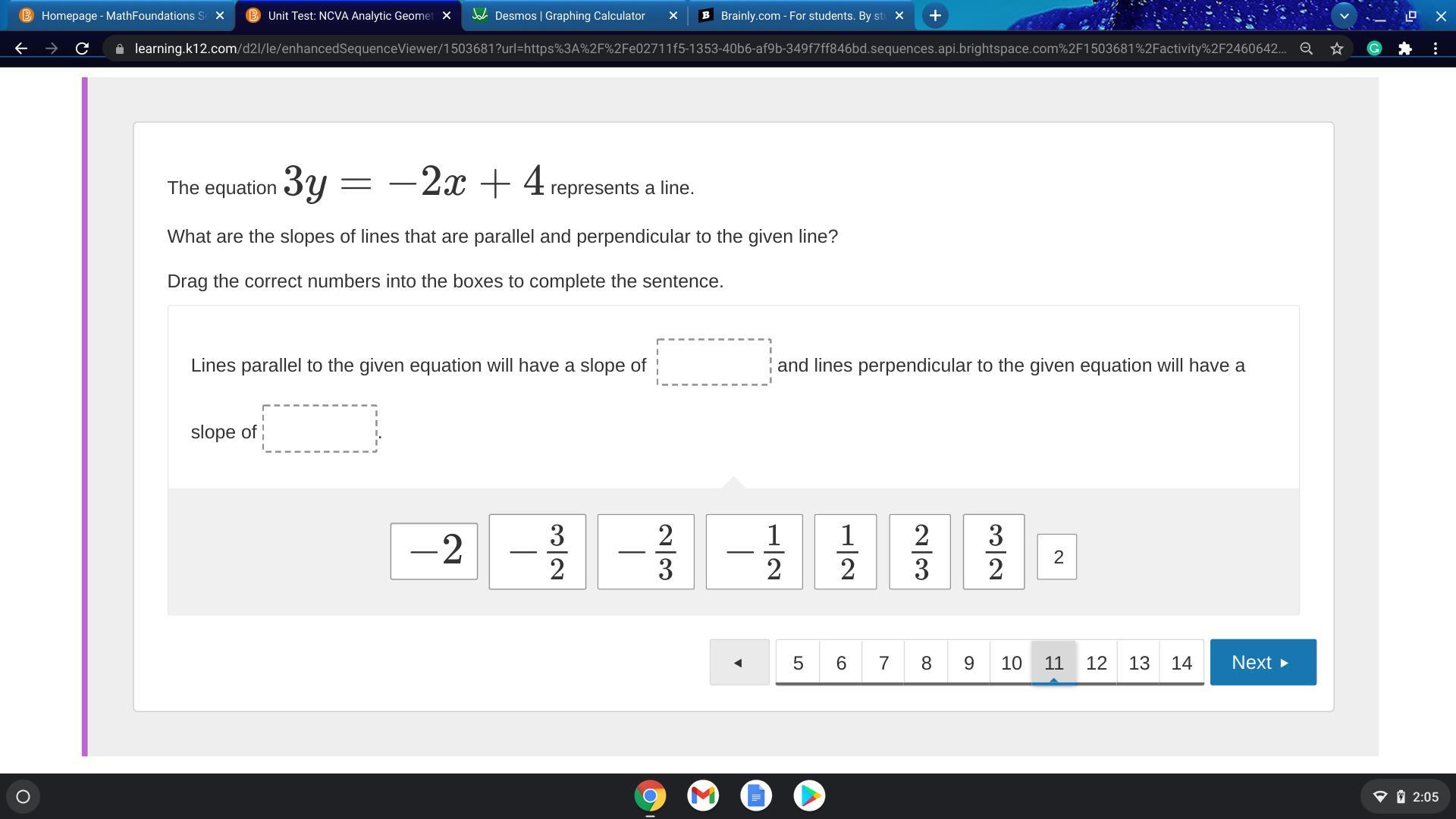Switch to the Desmos Graphing Calculator tab

tap(569, 15)
